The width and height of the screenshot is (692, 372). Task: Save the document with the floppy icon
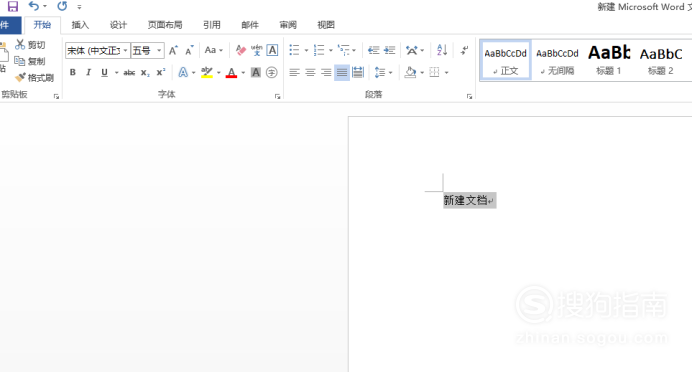coord(13,6)
